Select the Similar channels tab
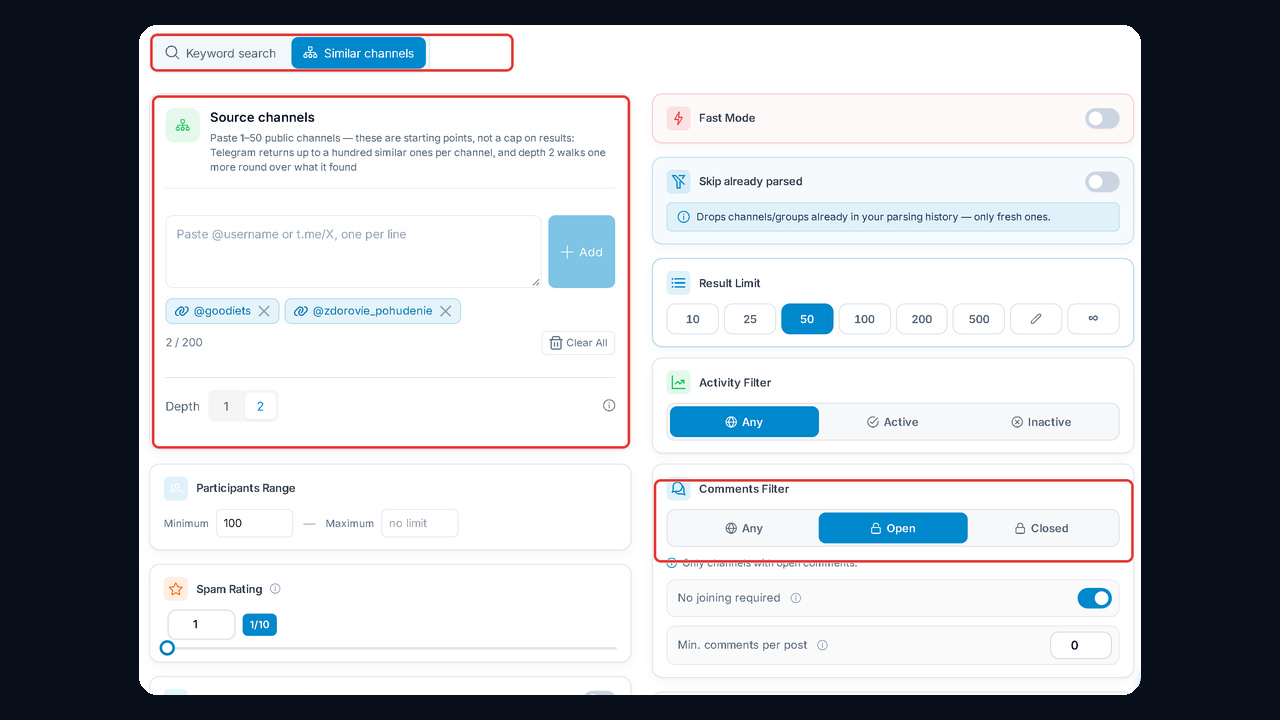 (x=359, y=53)
